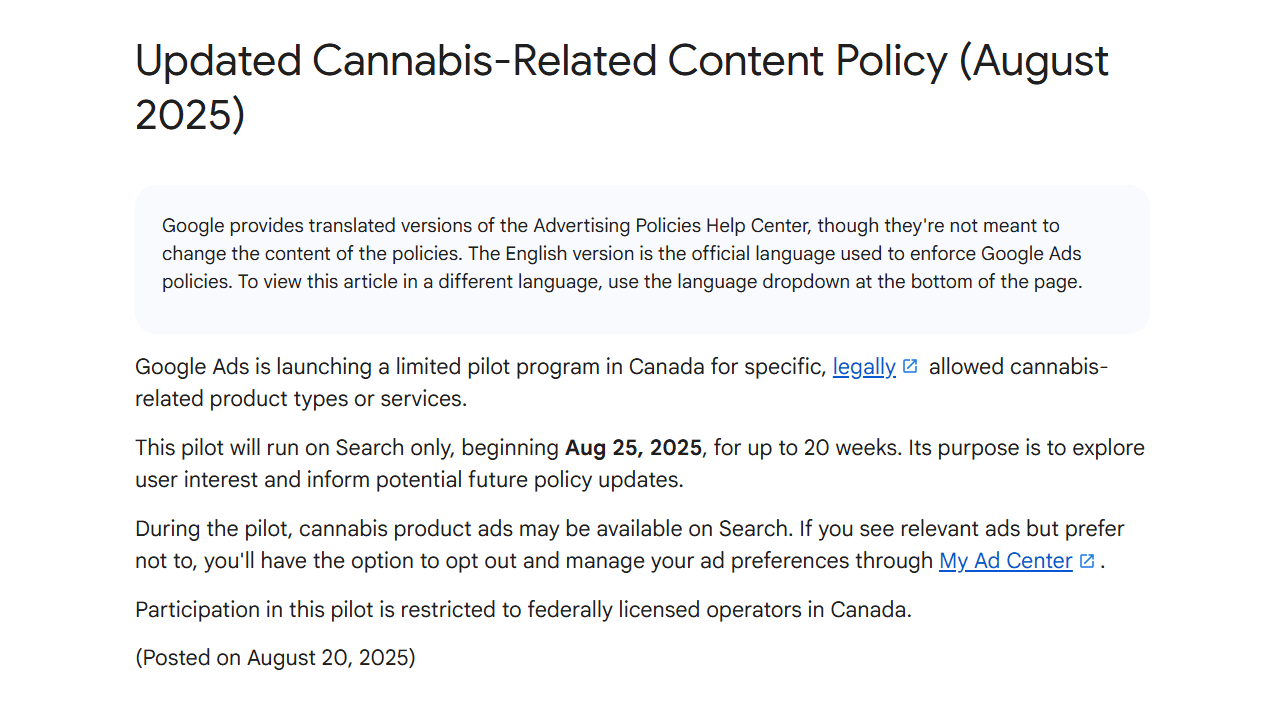The height and width of the screenshot is (720, 1280).
Task: Click the external-link icon after "My Ad Center"
Action: [1087, 561]
